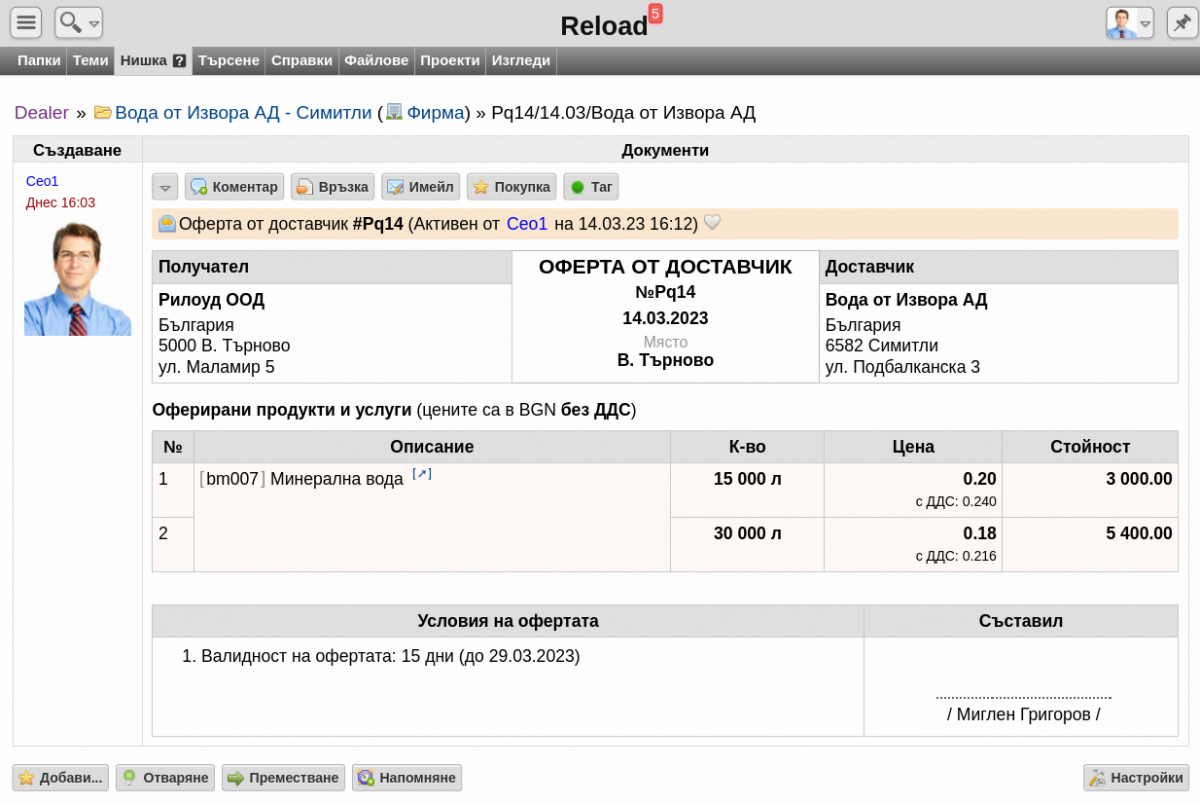Open the hamburger main menu

point(26,22)
